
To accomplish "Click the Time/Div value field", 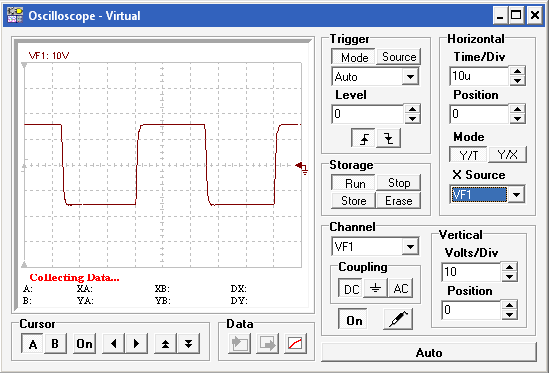I will (479, 76).
